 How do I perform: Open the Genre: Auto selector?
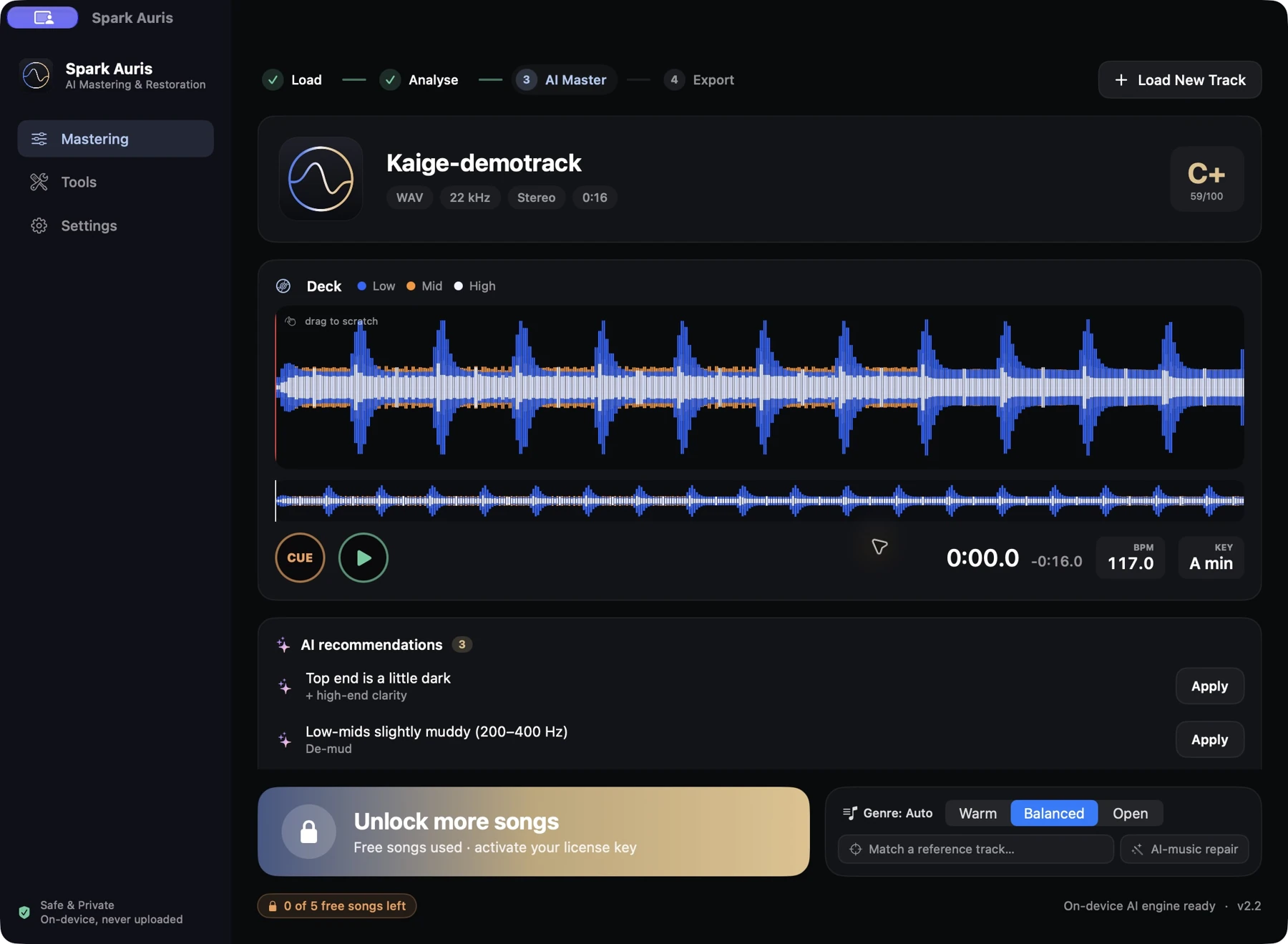point(888,814)
